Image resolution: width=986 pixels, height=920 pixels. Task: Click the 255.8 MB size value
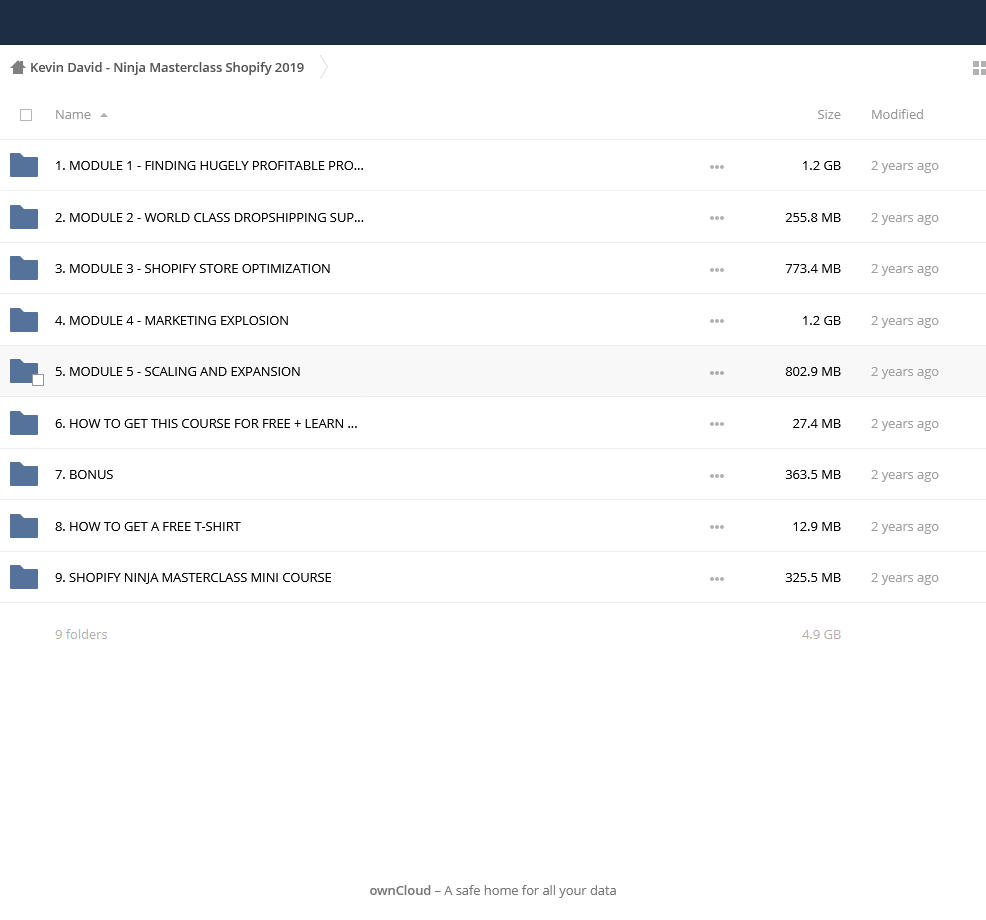812,217
